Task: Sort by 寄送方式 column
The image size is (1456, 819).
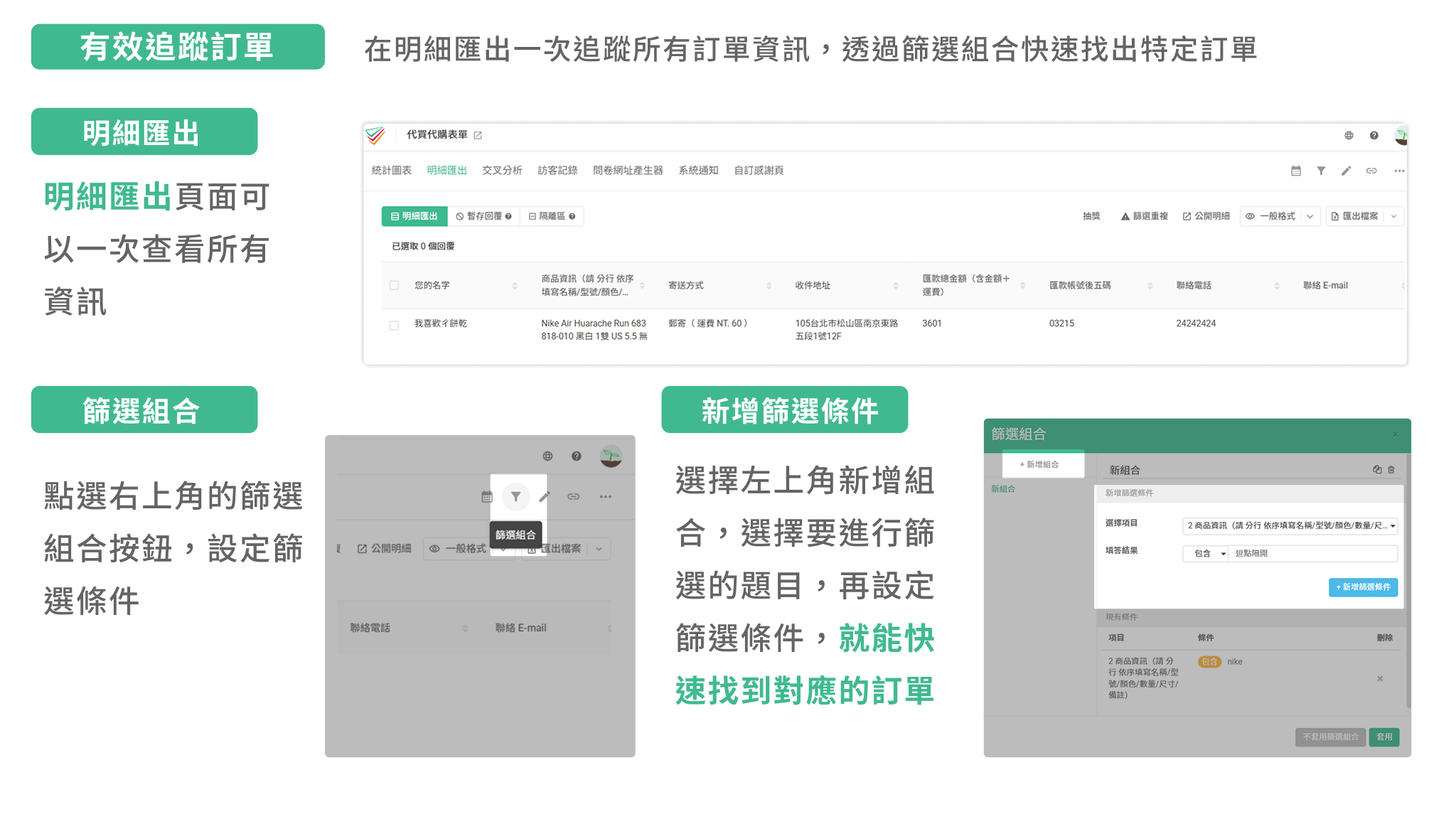Action: (x=769, y=286)
